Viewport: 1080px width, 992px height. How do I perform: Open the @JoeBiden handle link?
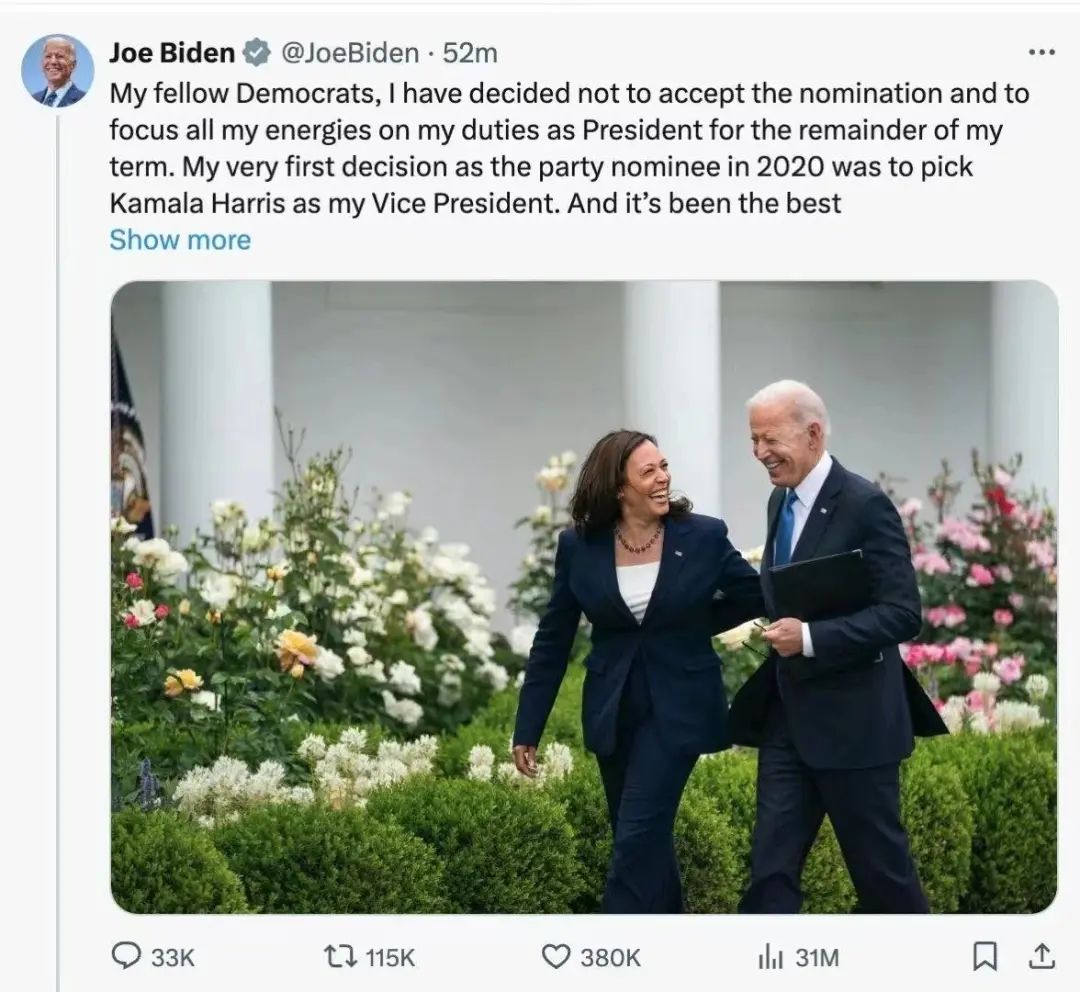coord(349,53)
